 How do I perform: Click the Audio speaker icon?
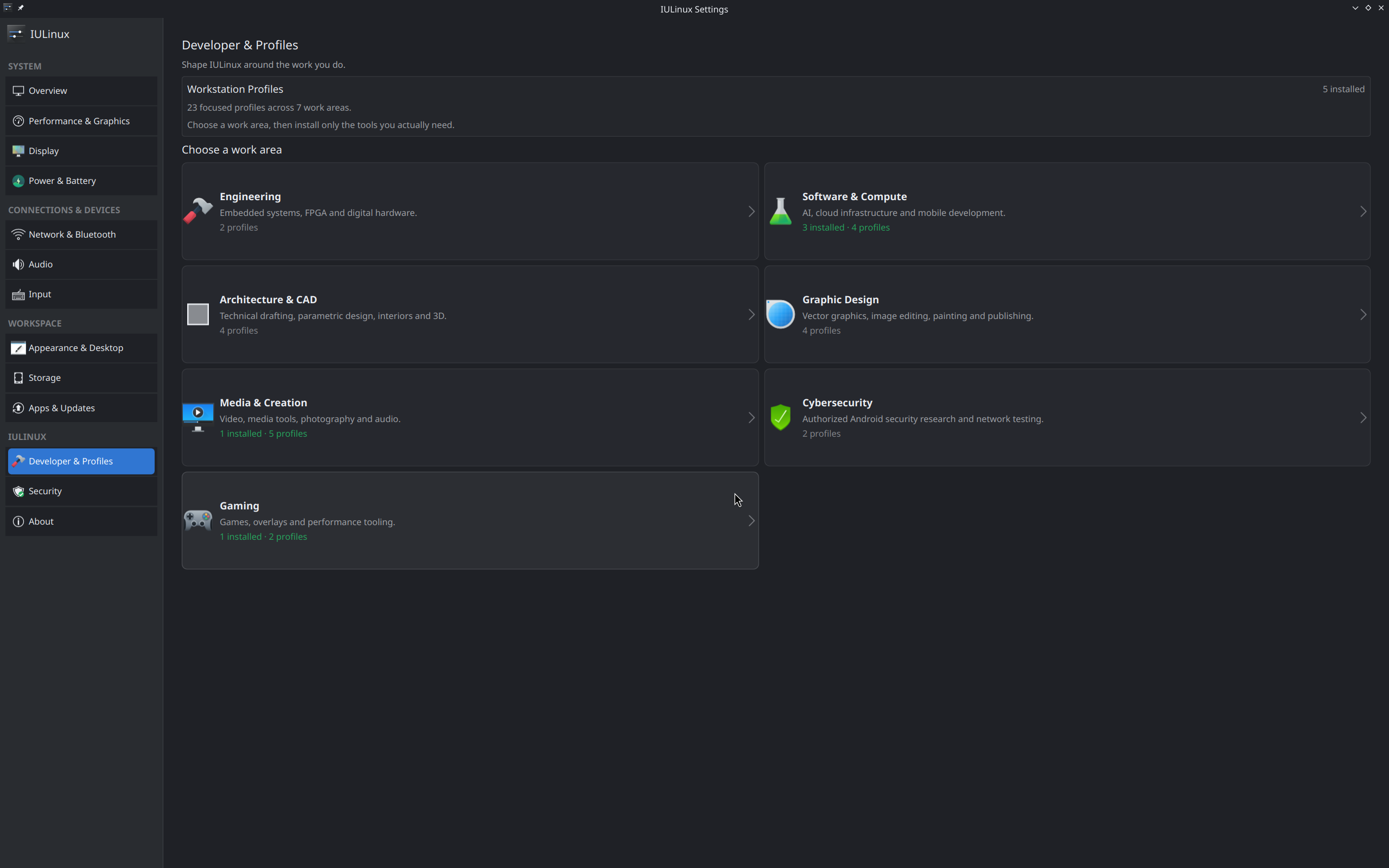tap(18, 264)
